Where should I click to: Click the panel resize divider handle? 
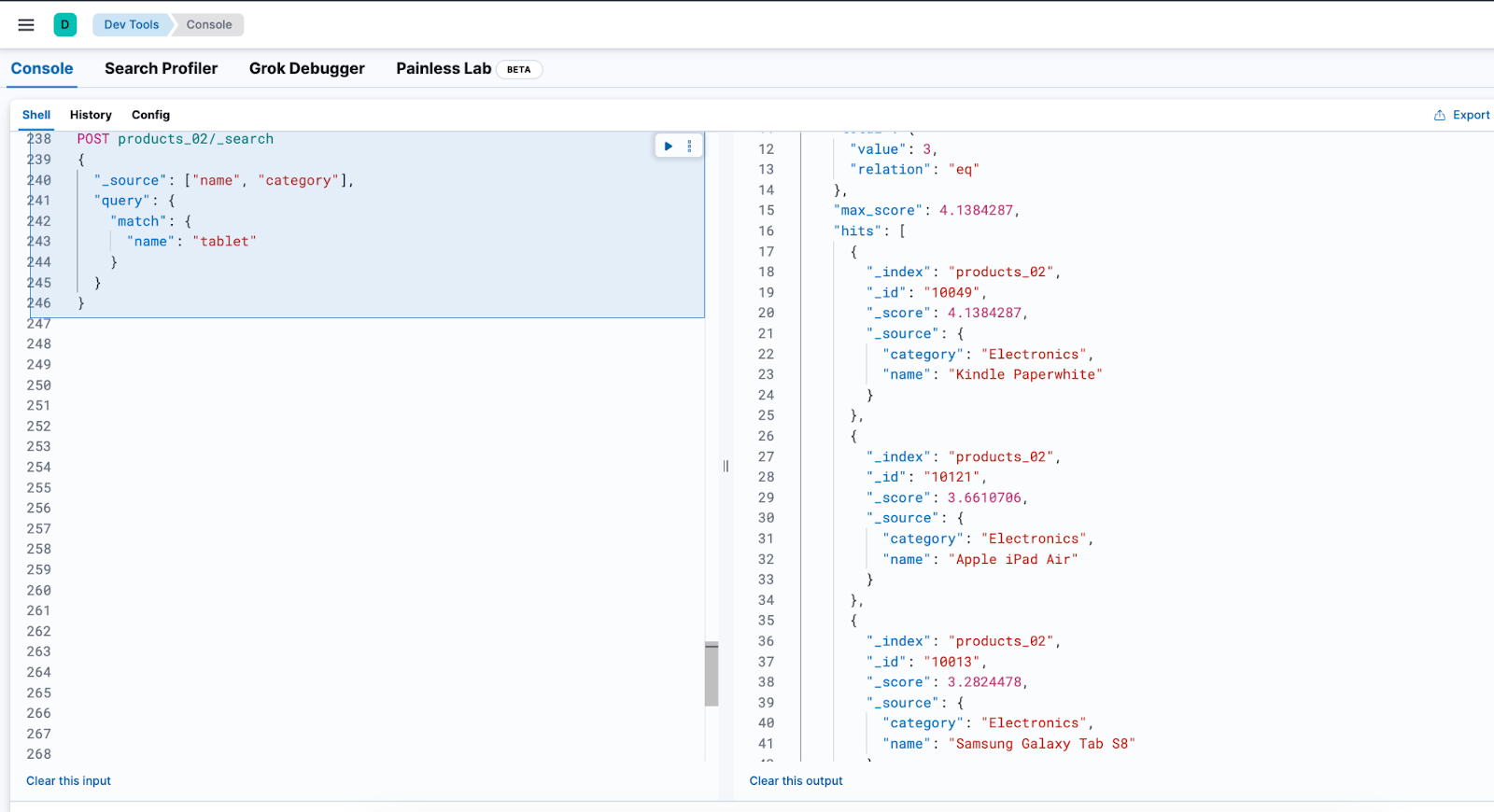click(726, 466)
